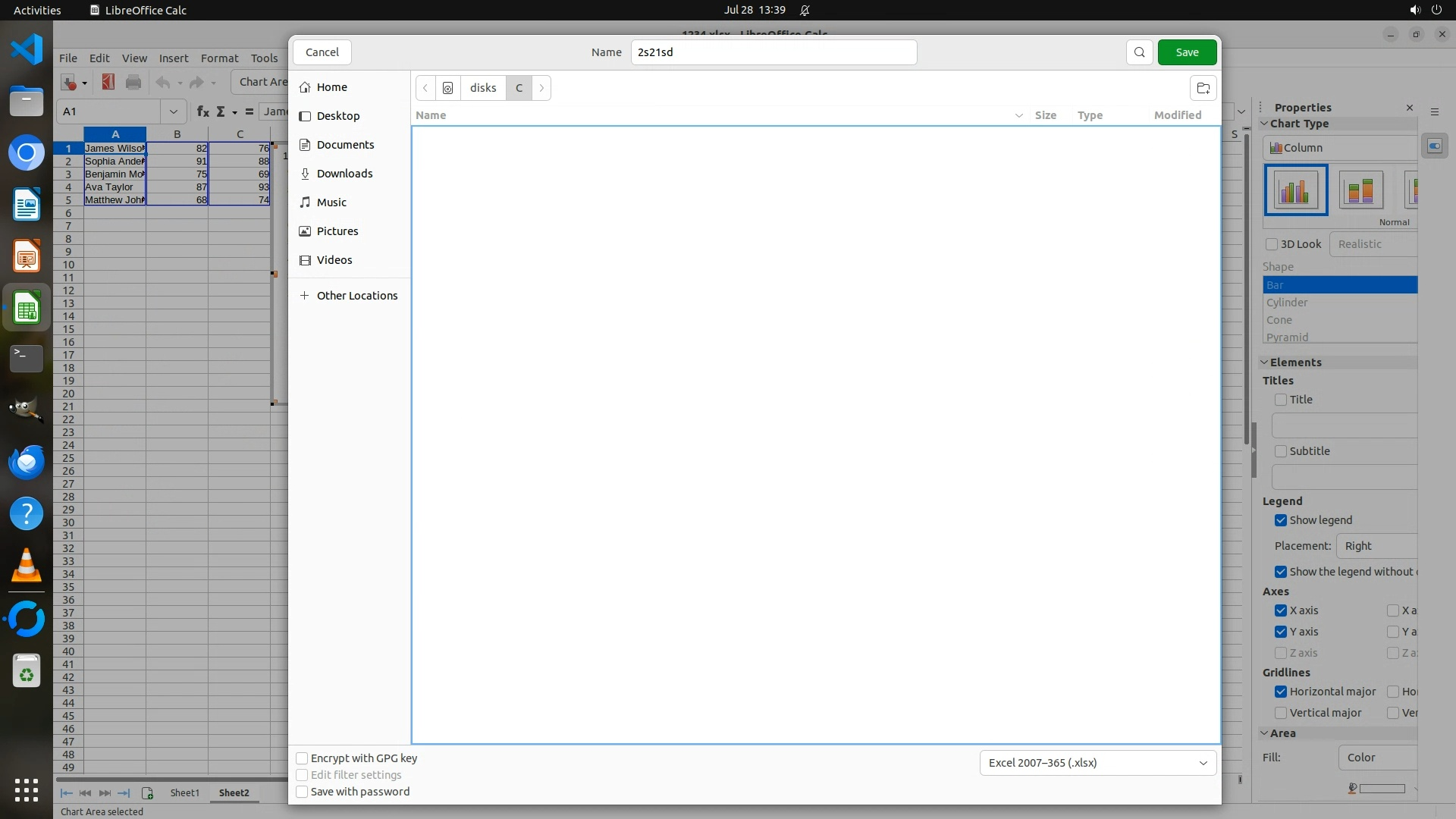The image size is (1456, 819).
Task: Click the create new folder icon
Action: pyautogui.click(x=1203, y=88)
